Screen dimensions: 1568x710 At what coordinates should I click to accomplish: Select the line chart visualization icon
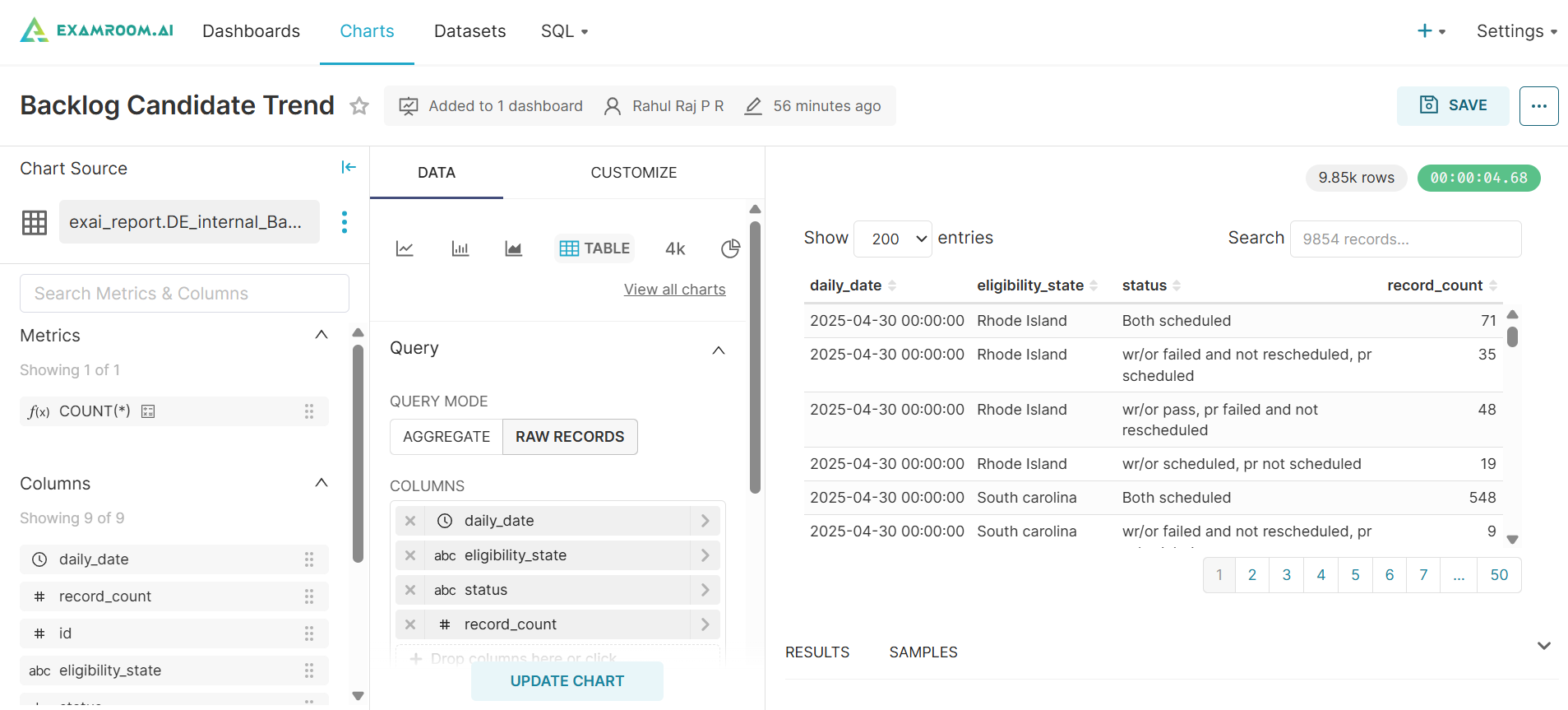tap(405, 248)
